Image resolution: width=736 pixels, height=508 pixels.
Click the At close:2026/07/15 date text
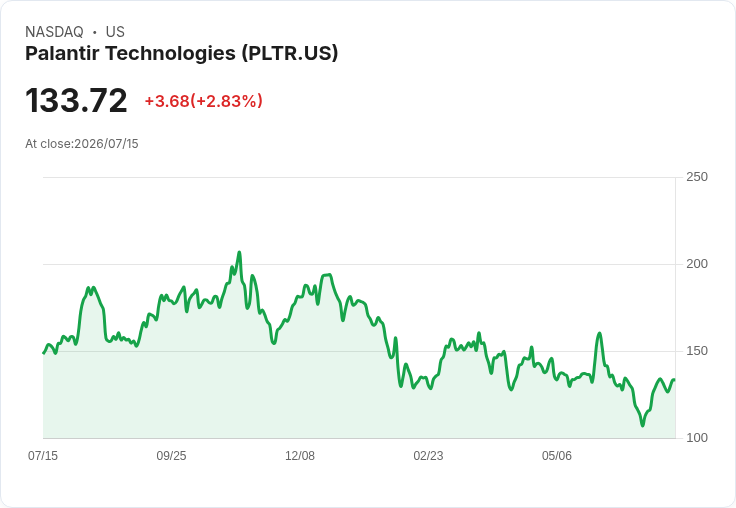tap(82, 144)
